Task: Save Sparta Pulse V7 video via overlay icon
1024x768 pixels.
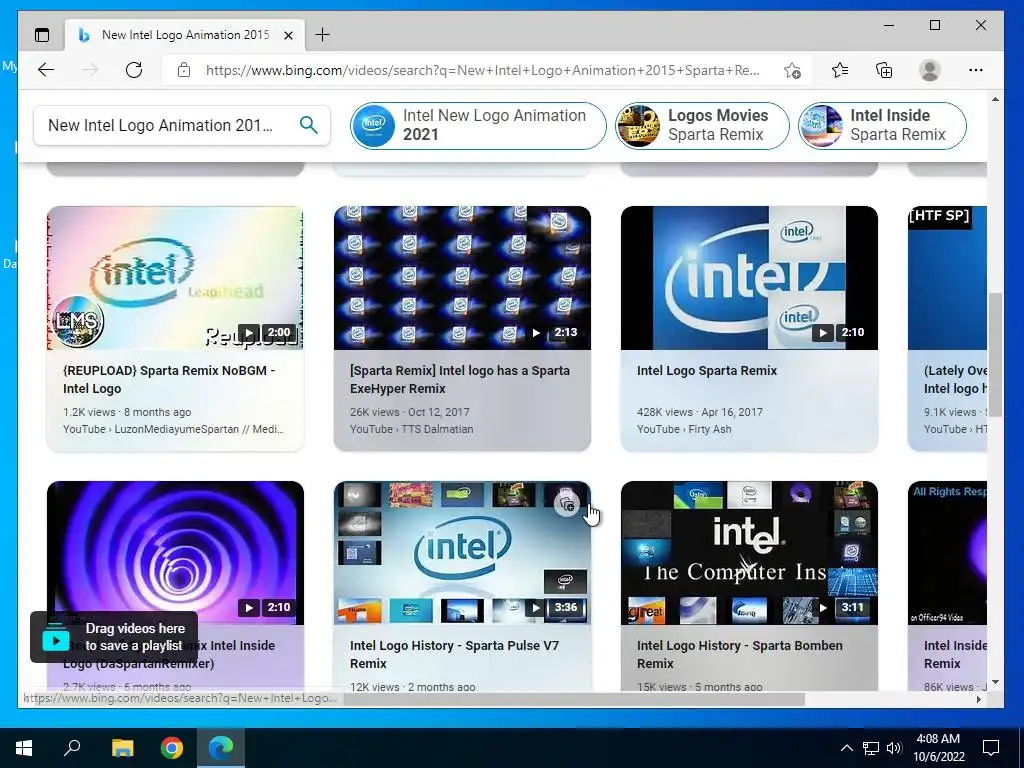Action: (x=567, y=504)
